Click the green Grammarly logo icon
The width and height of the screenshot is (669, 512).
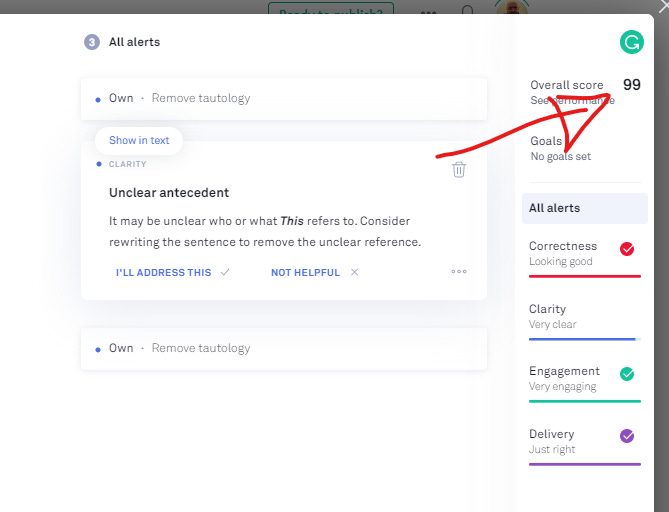[631, 42]
